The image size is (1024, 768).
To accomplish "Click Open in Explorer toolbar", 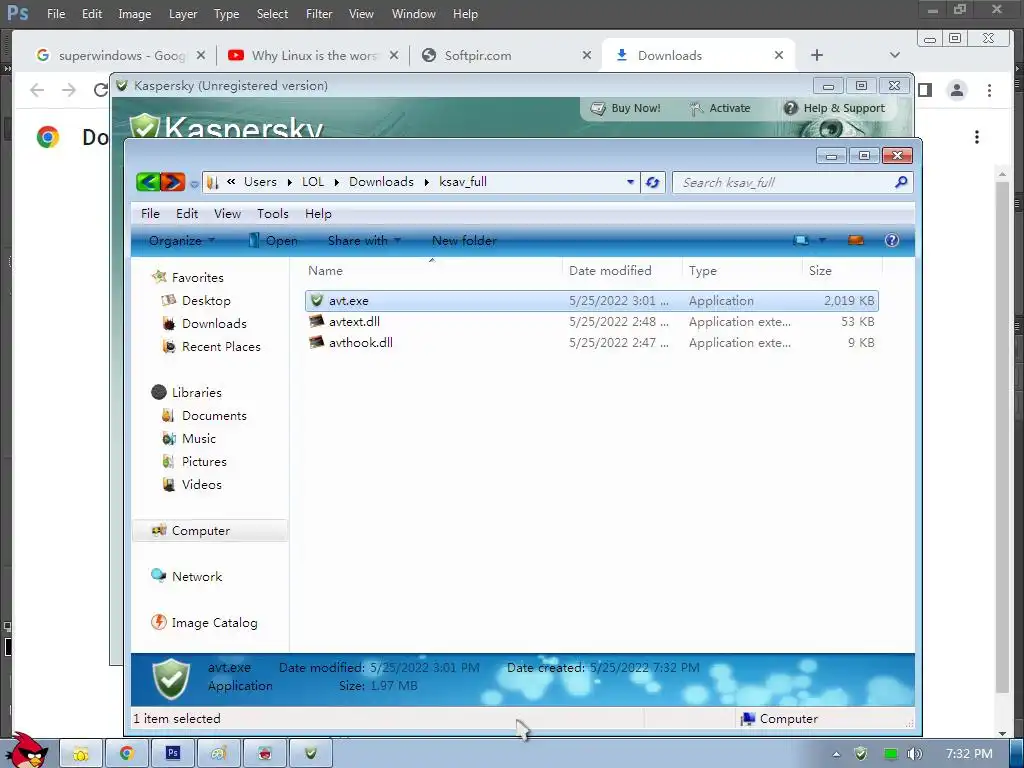I will [273, 240].
